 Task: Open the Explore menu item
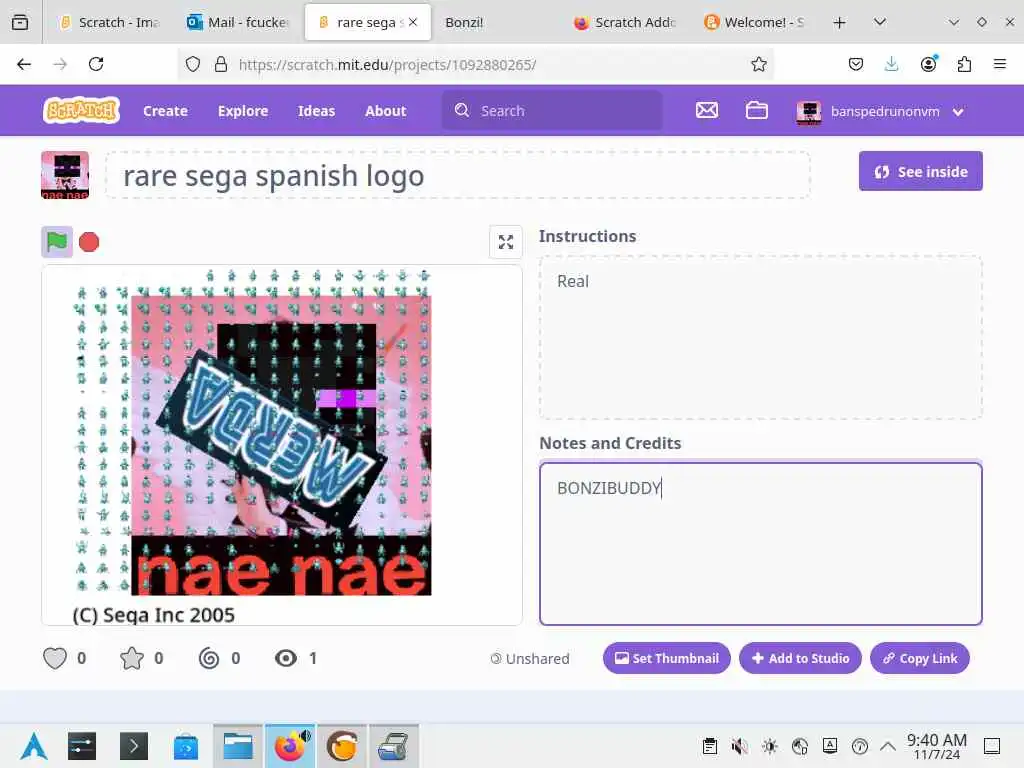tap(243, 111)
